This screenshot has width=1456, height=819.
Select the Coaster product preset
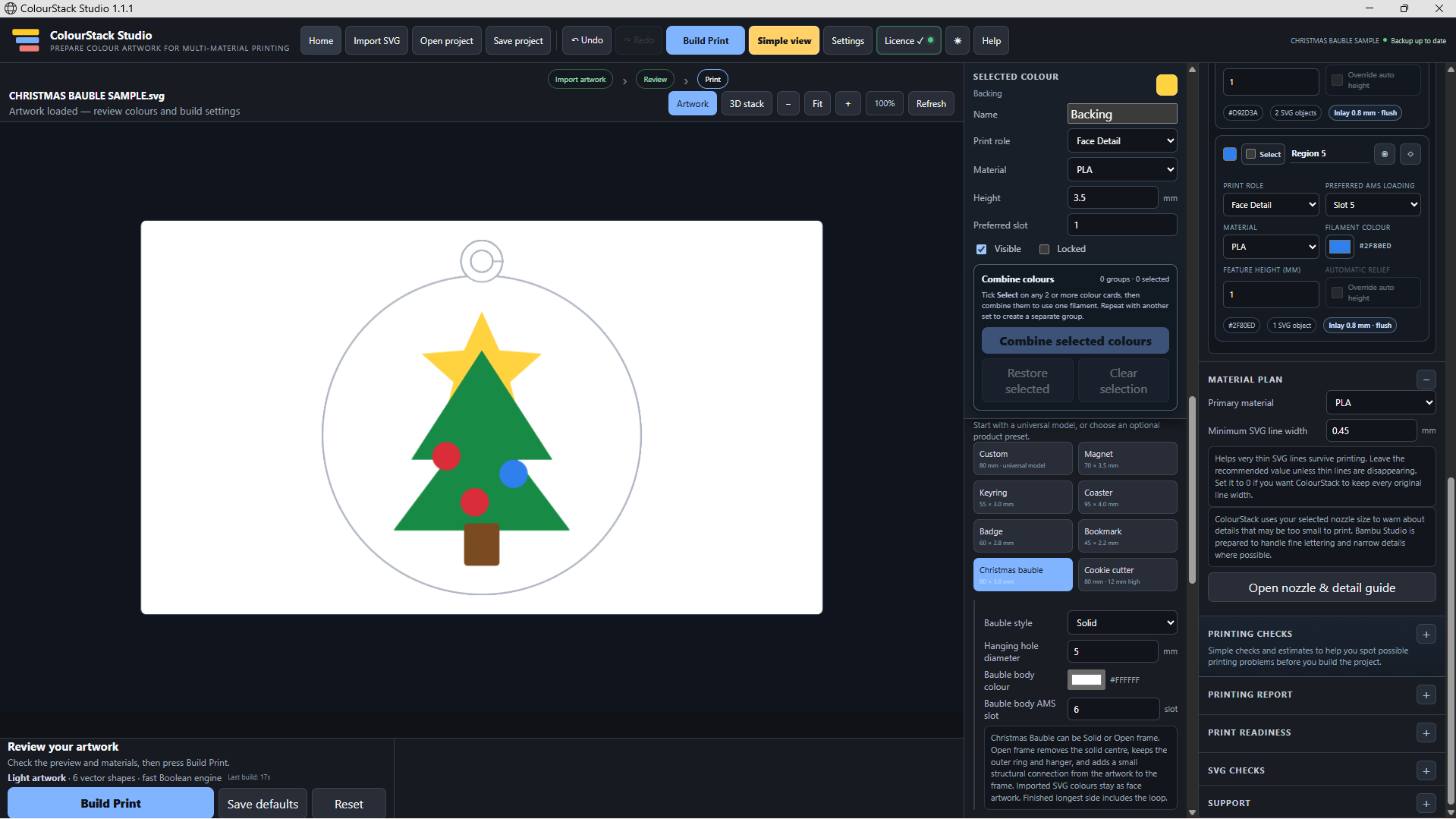pos(1127,498)
